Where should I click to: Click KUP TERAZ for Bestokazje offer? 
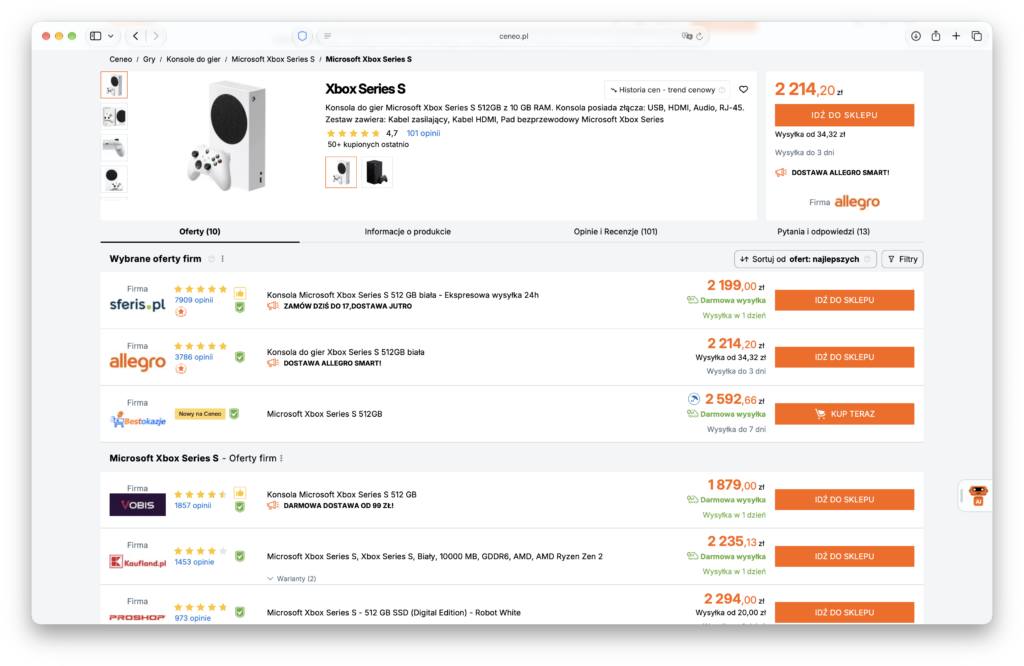844,414
